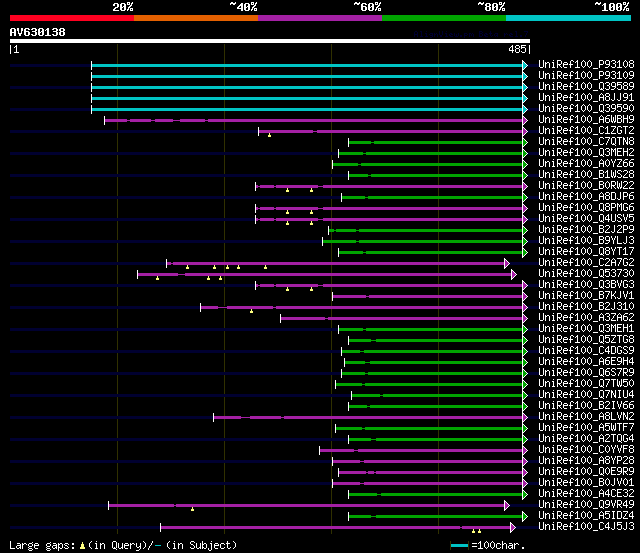Click UniRef100_C2A7G2 subject name
640x553 pixels.
tap(586, 263)
